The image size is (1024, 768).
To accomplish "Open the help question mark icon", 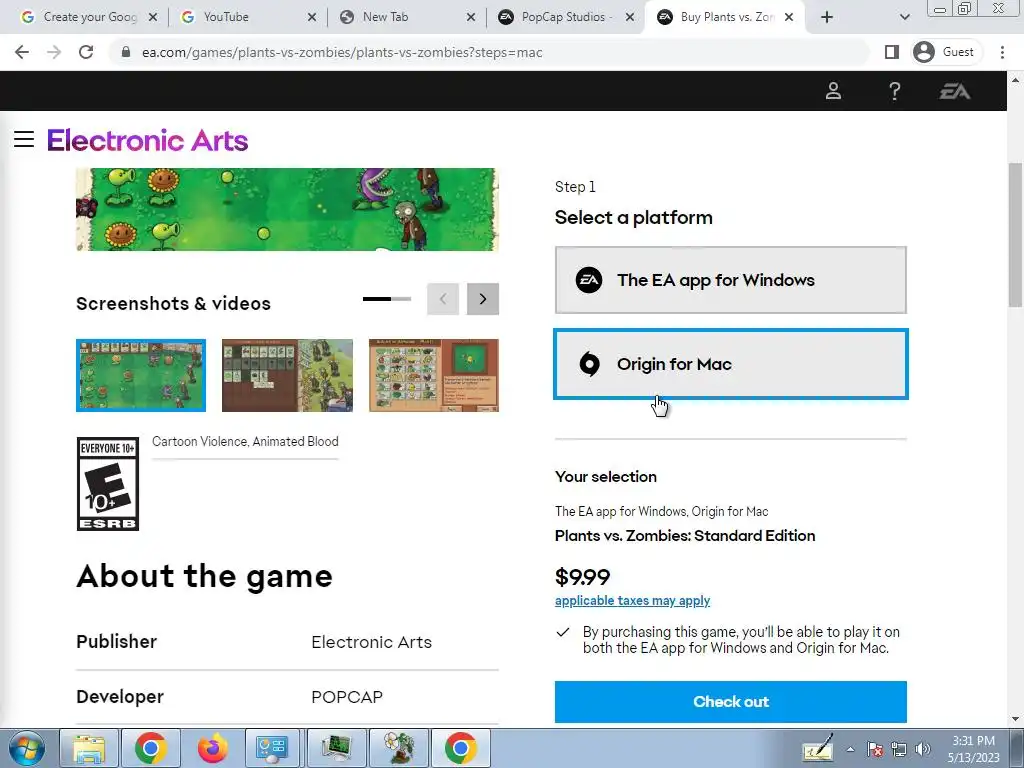I will point(895,91).
